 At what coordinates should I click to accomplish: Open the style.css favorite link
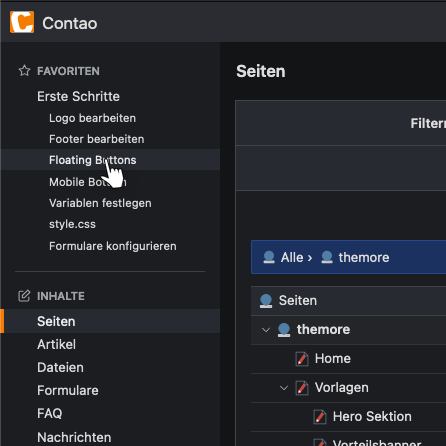72,224
